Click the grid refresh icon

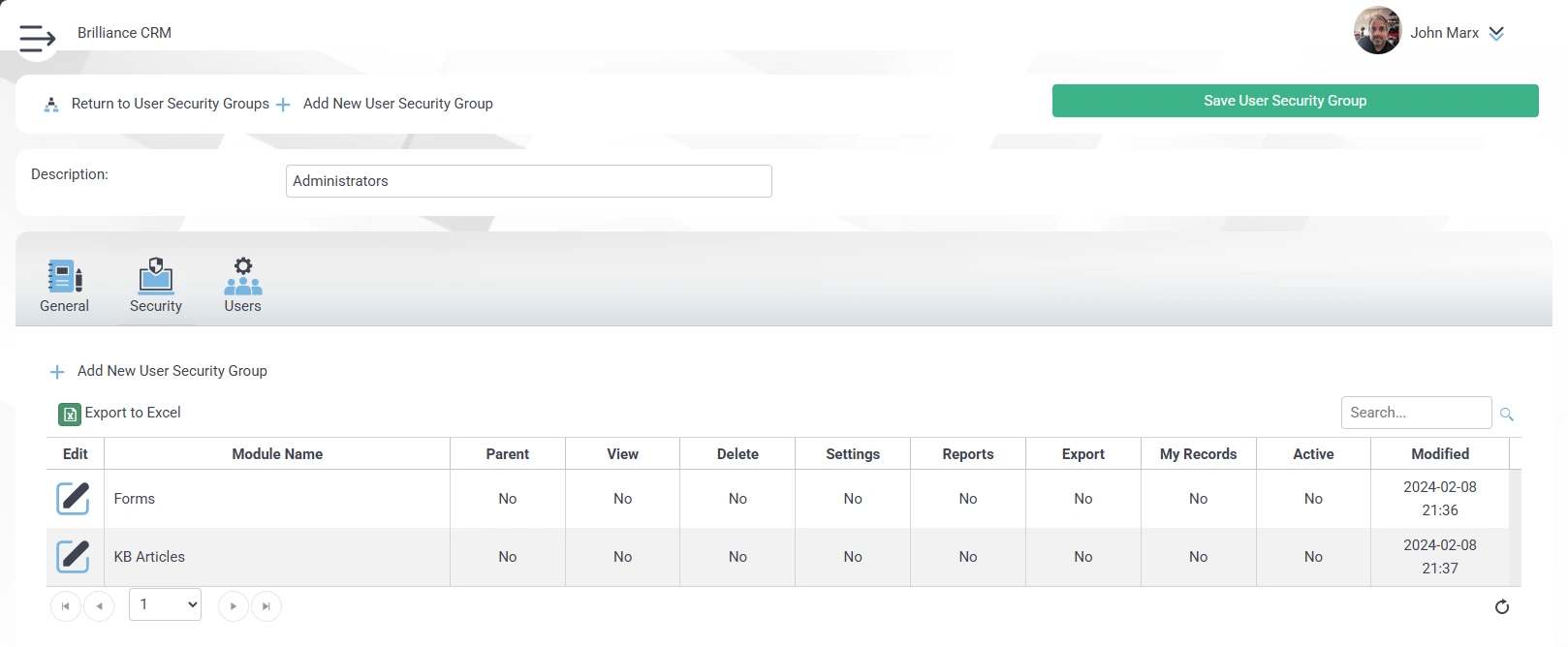click(x=1501, y=607)
